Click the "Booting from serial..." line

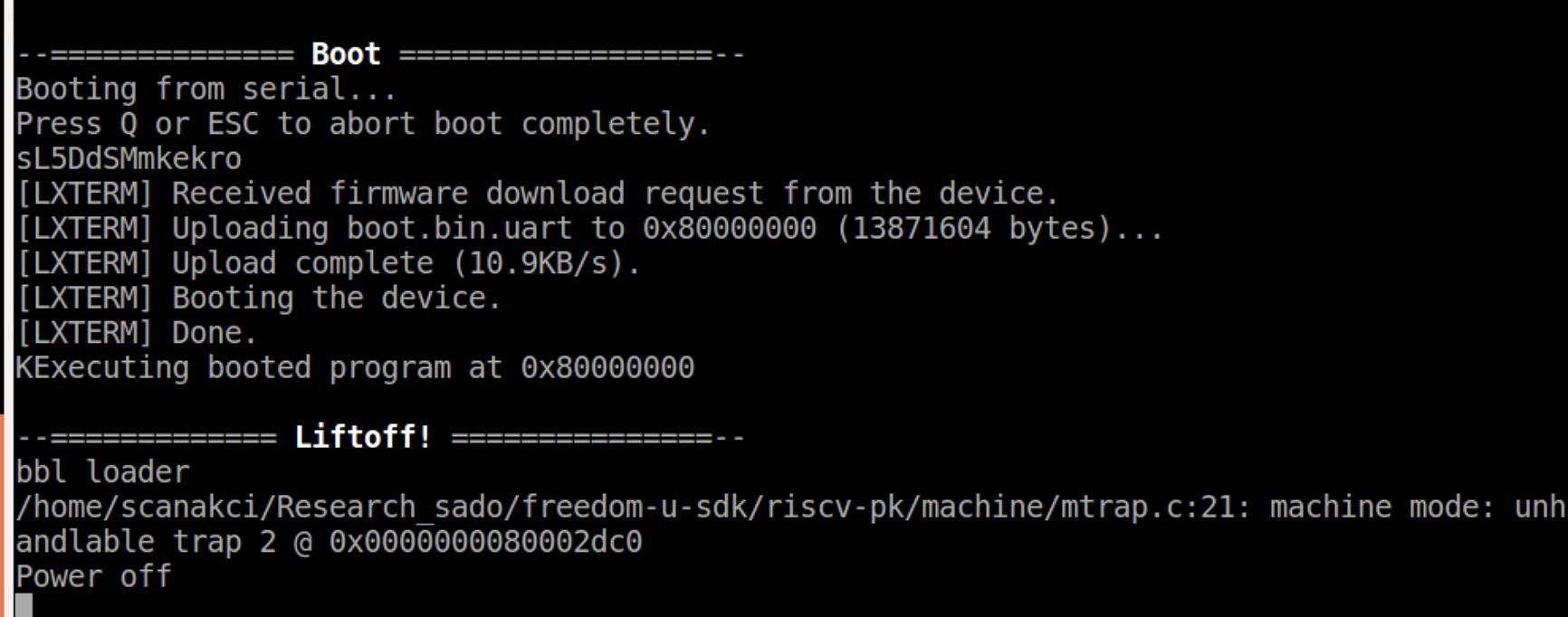tap(206, 90)
